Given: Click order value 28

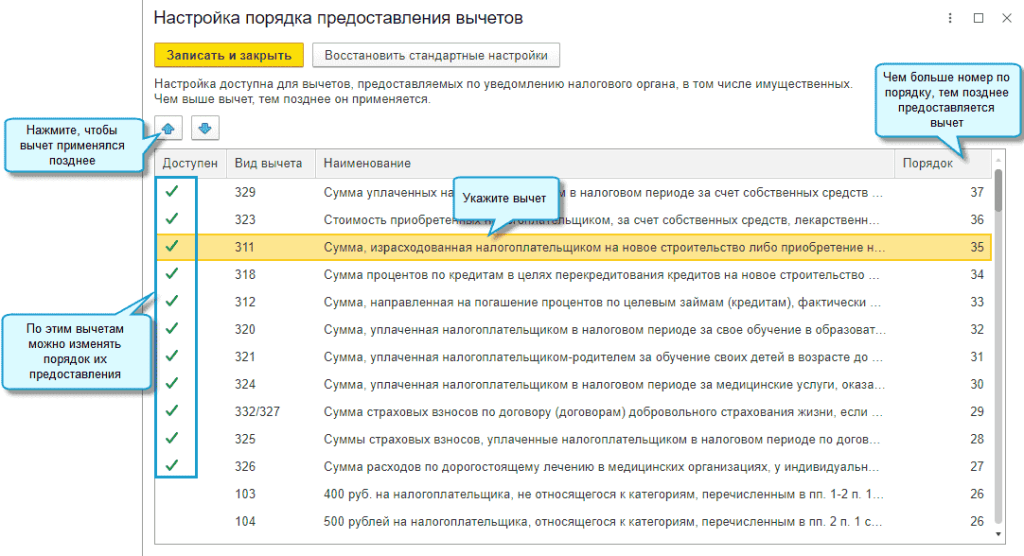Looking at the screenshot, I should click(976, 439).
